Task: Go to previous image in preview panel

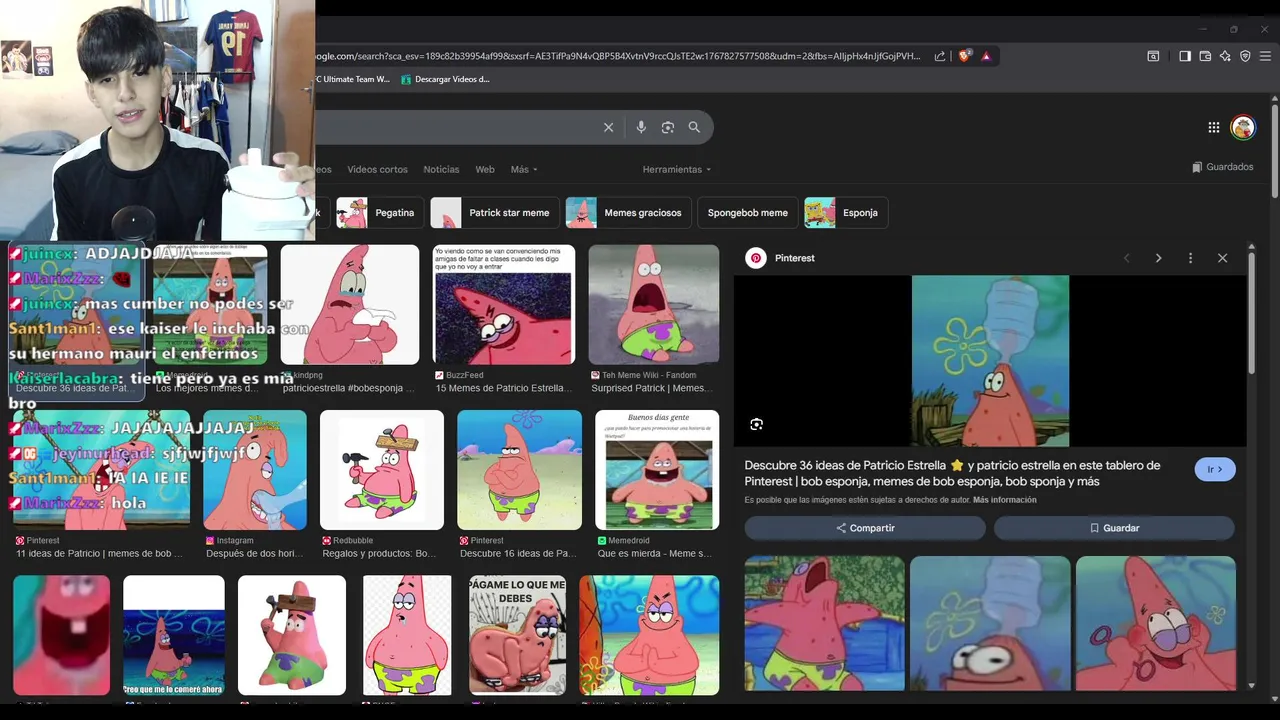Action: click(x=1127, y=258)
